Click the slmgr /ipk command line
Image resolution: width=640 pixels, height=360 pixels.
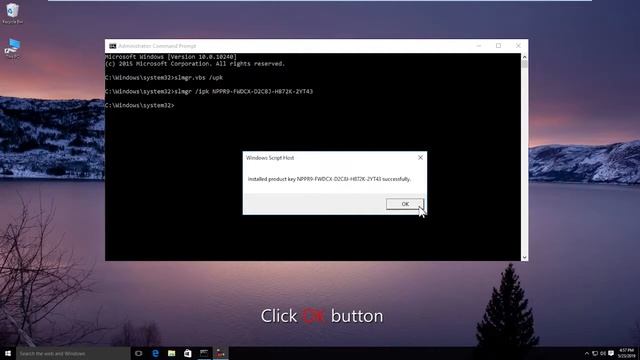209,91
